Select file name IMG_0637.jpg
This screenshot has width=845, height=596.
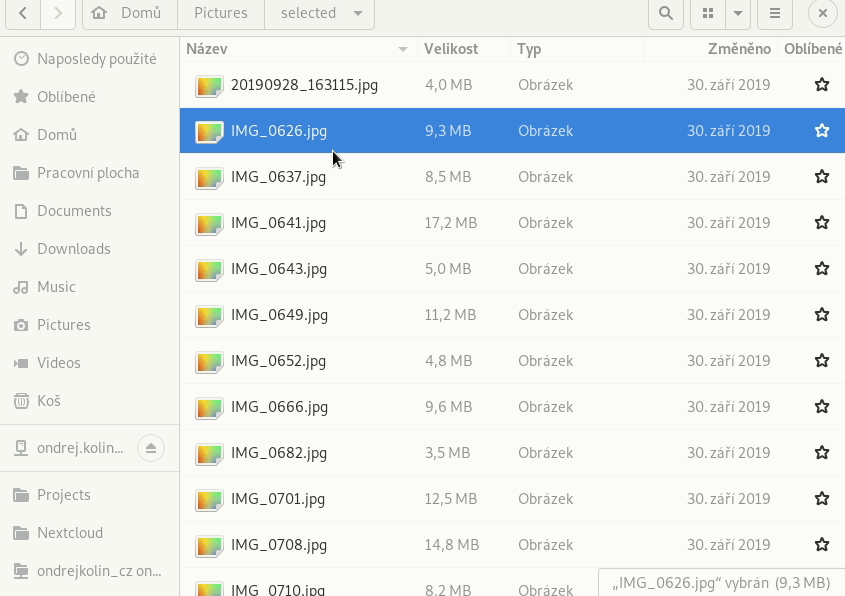(279, 177)
